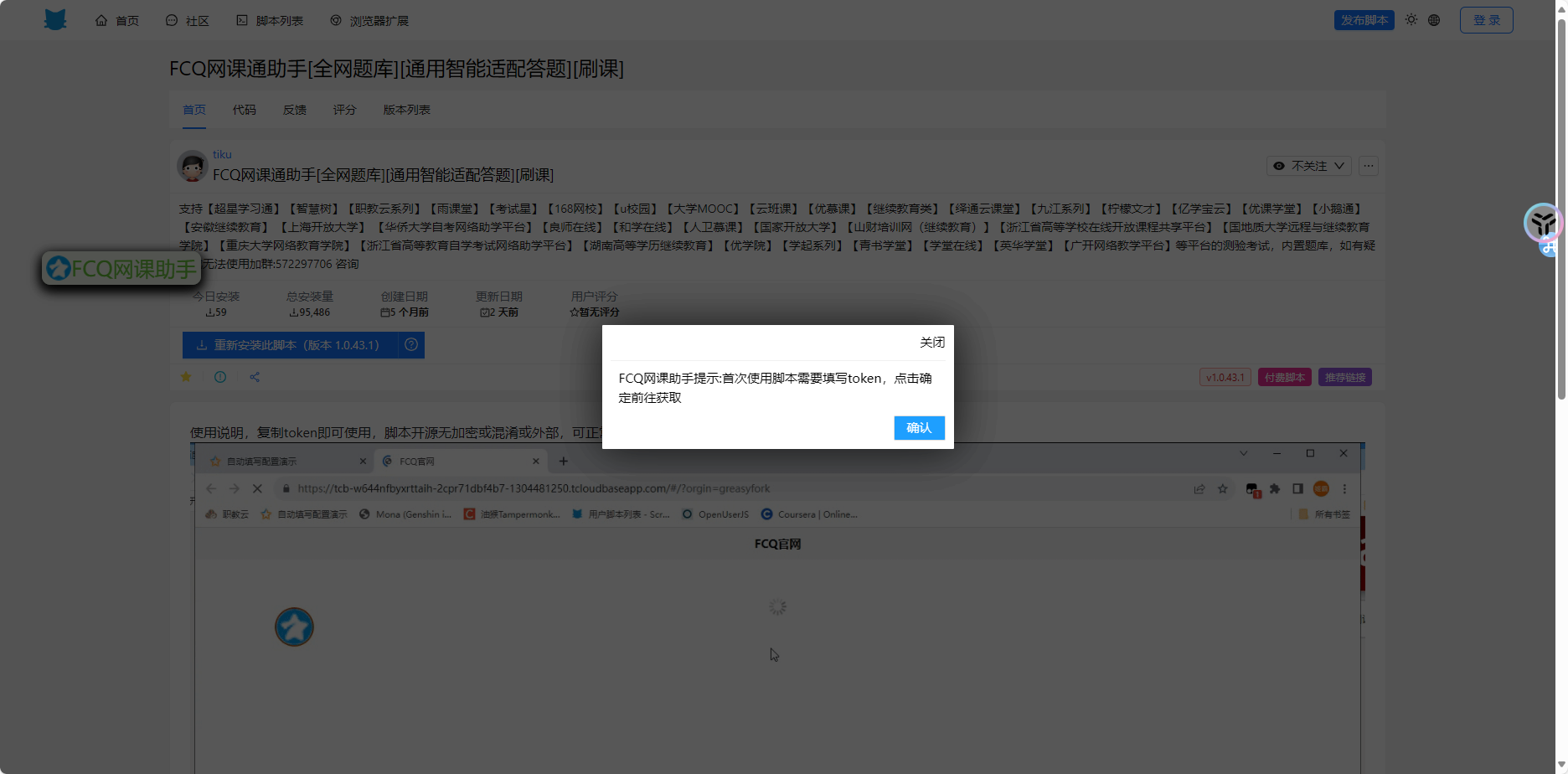Screen dimensions: 1568x774
Task: Click the Tampermonkey floating icon on right edge
Action: (x=1544, y=223)
